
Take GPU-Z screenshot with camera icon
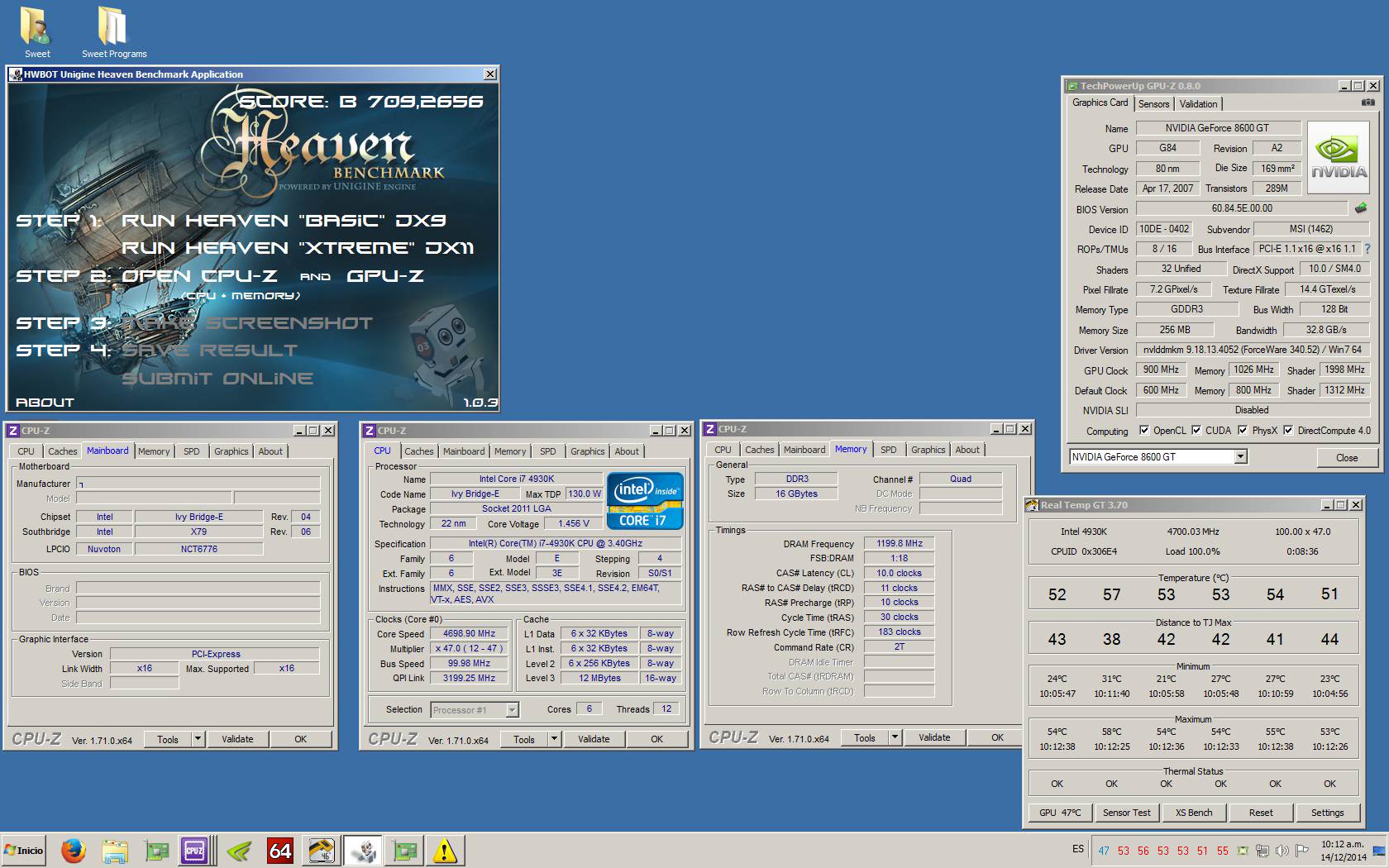point(1368,103)
